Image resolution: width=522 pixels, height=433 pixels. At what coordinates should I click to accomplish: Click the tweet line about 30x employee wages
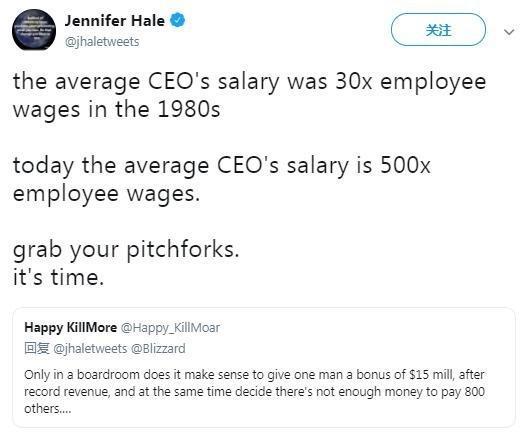pyautogui.click(x=249, y=82)
